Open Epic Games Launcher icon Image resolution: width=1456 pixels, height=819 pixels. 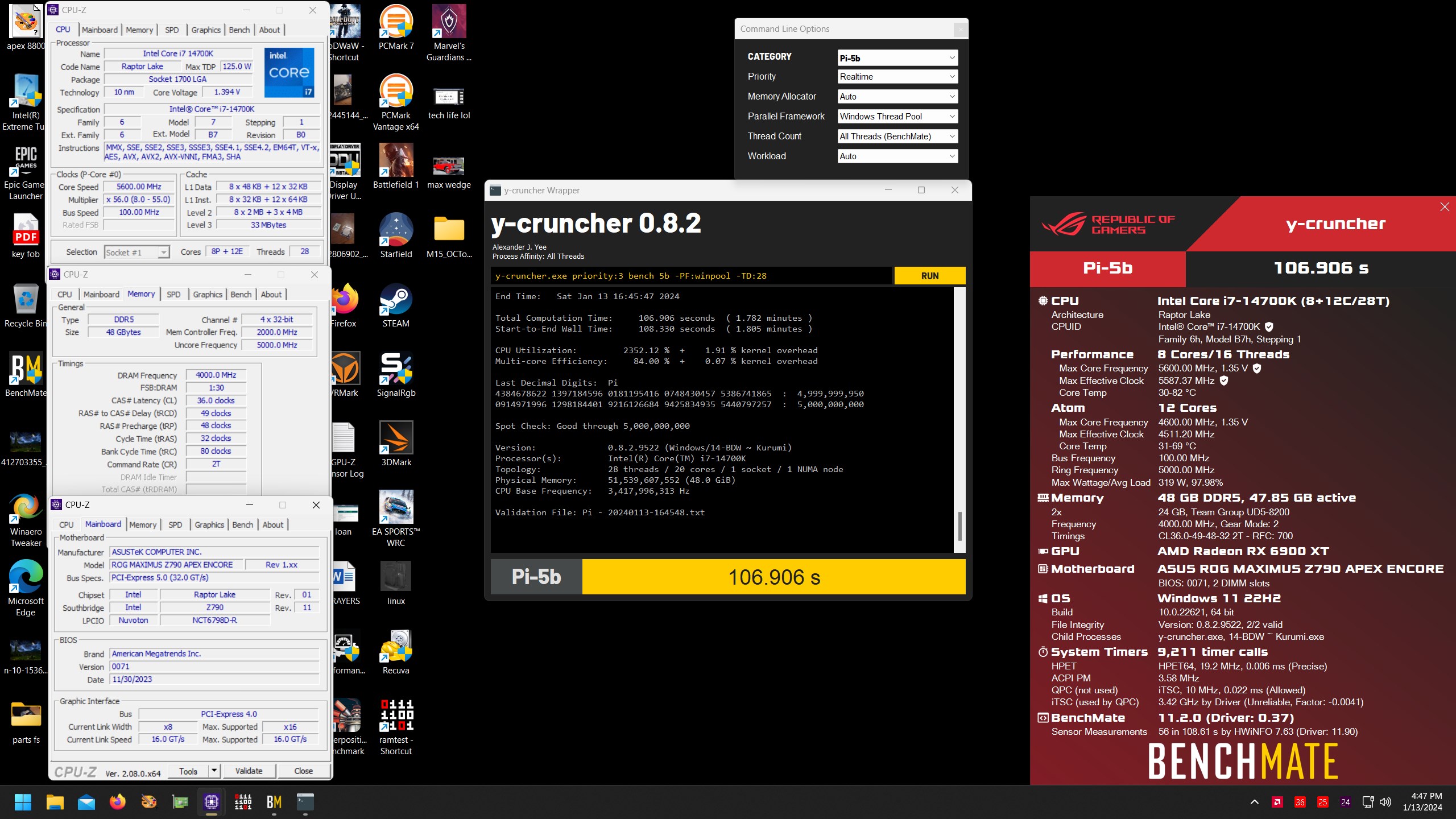pyautogui.click(x=26, y=172)
